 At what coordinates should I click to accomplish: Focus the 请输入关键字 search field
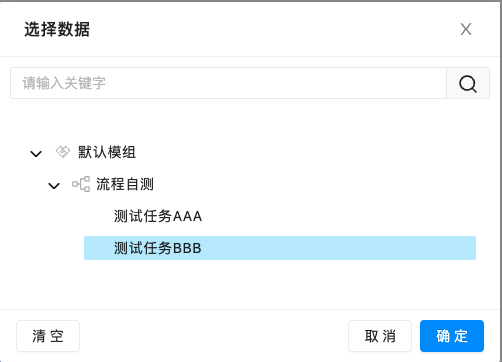coord(228,83)
